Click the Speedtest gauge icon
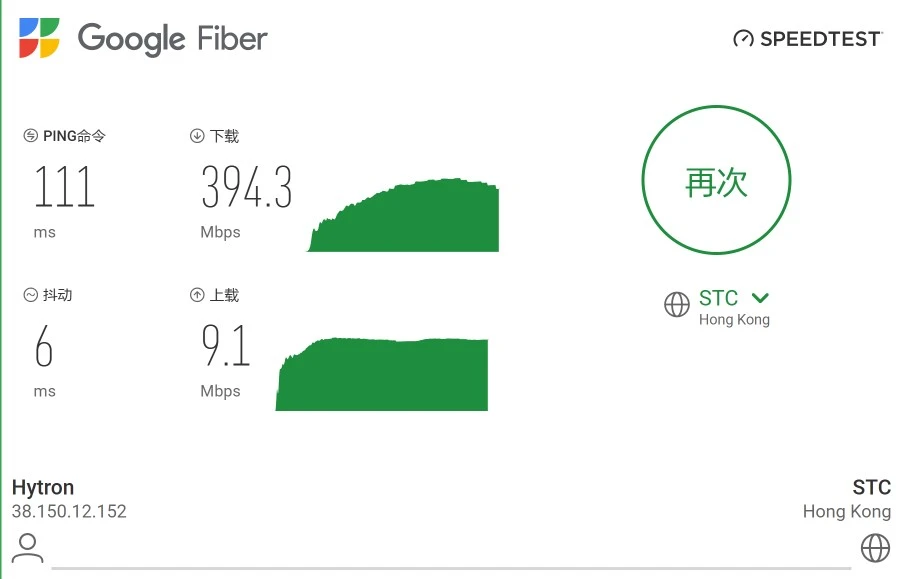Screen dimensions: 902x579 click(x=743, y=39)
